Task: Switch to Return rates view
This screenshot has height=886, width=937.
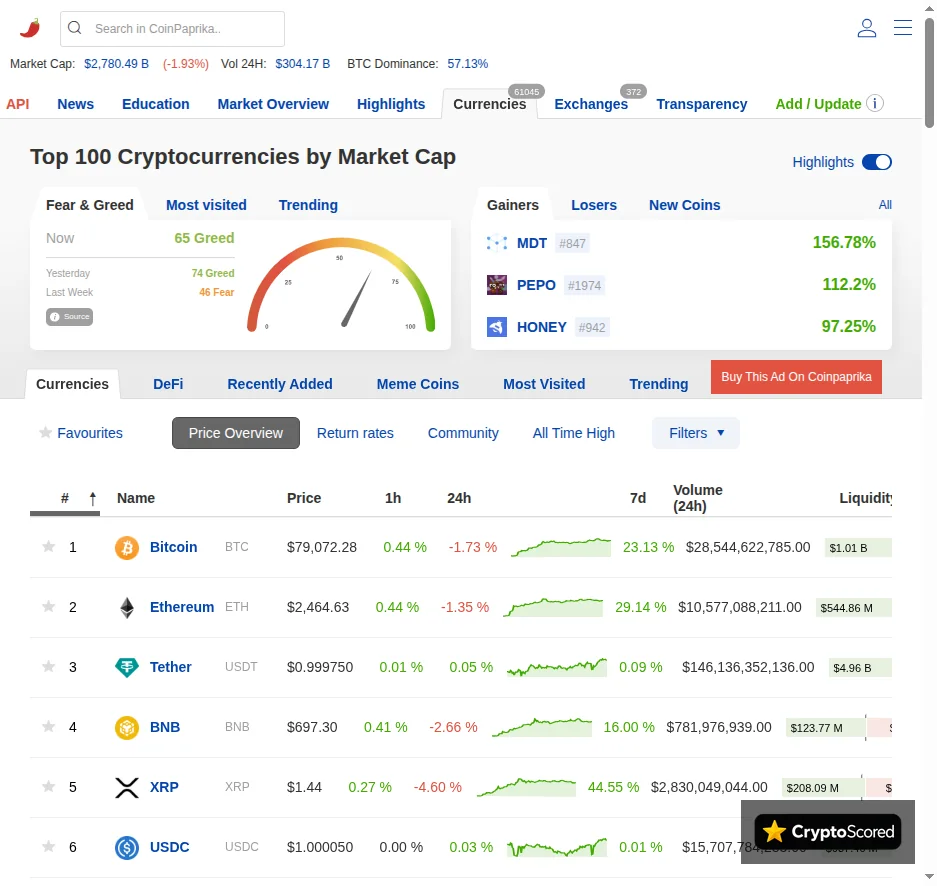Action: [355, 433]
